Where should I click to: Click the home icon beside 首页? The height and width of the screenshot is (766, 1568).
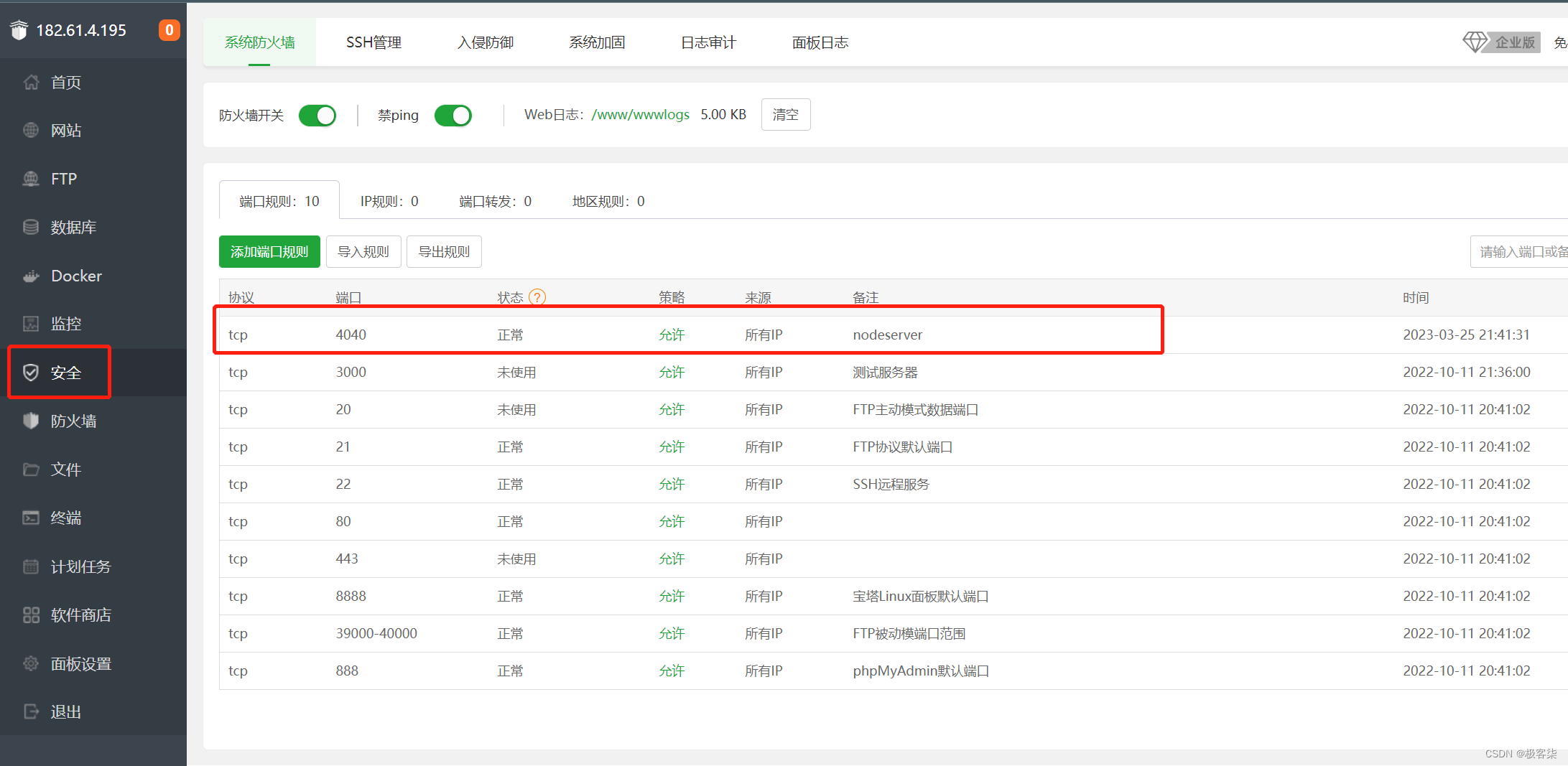tap(31, 83)
